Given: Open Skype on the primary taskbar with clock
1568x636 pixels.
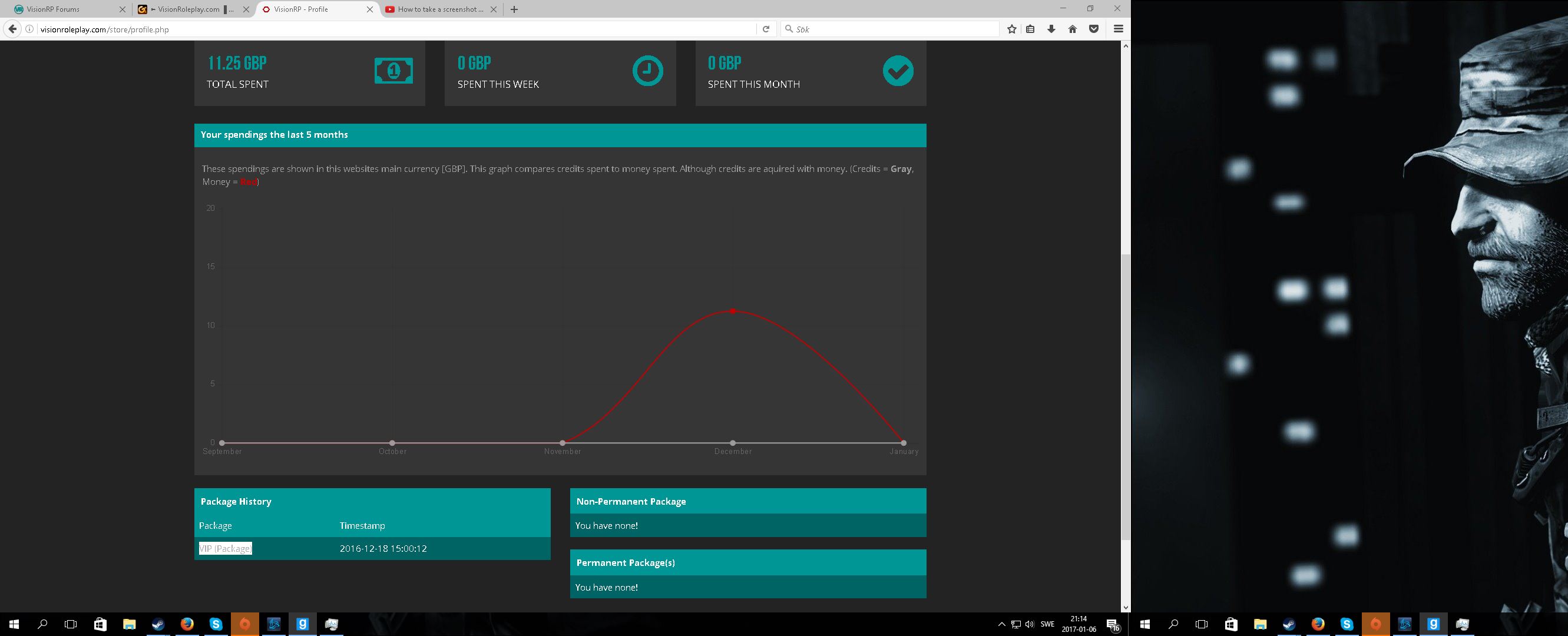Looking at the screenshot, I should pyautogui.click(x=216, y=624).
